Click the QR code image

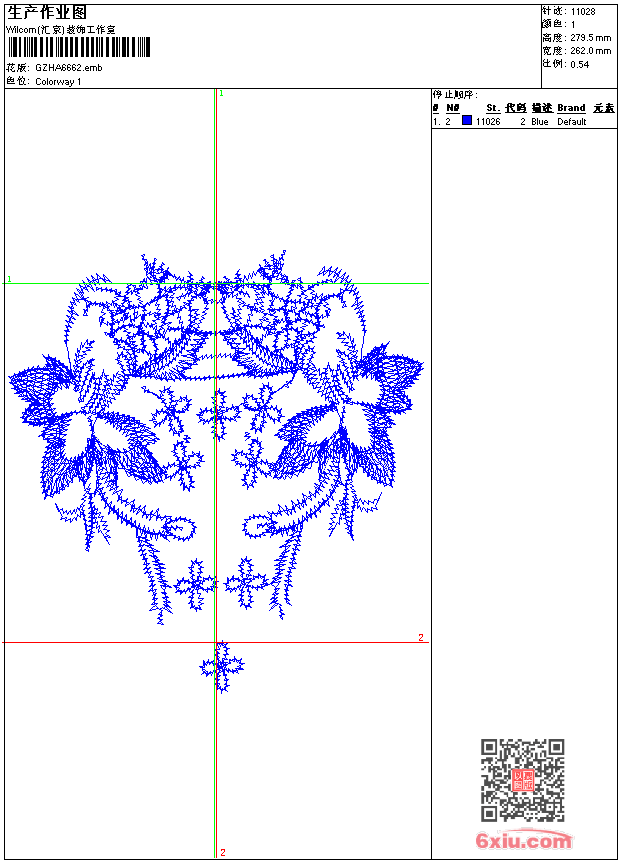[x=522, y=780]
